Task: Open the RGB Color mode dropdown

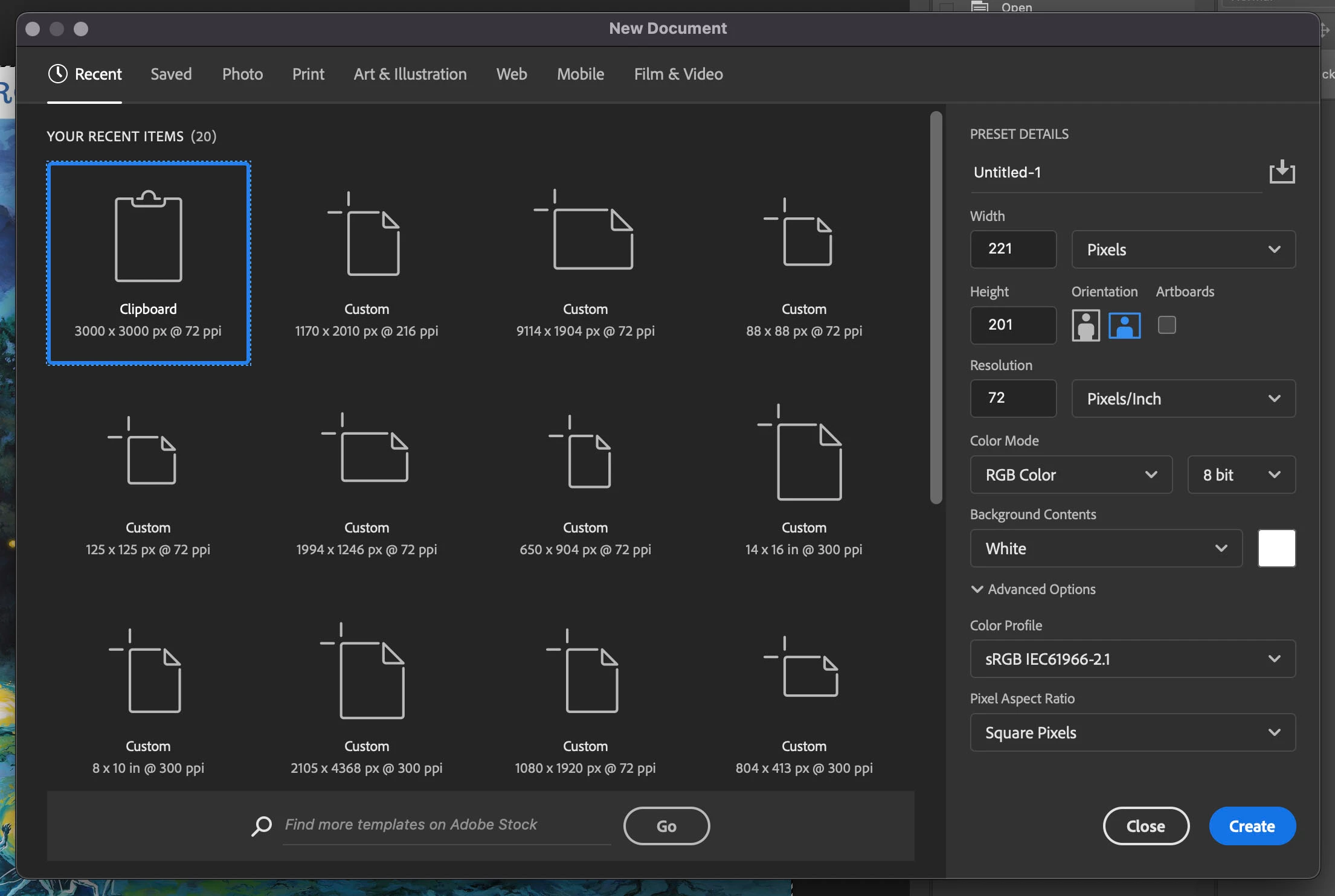Action: click(x=1070, y=475)
